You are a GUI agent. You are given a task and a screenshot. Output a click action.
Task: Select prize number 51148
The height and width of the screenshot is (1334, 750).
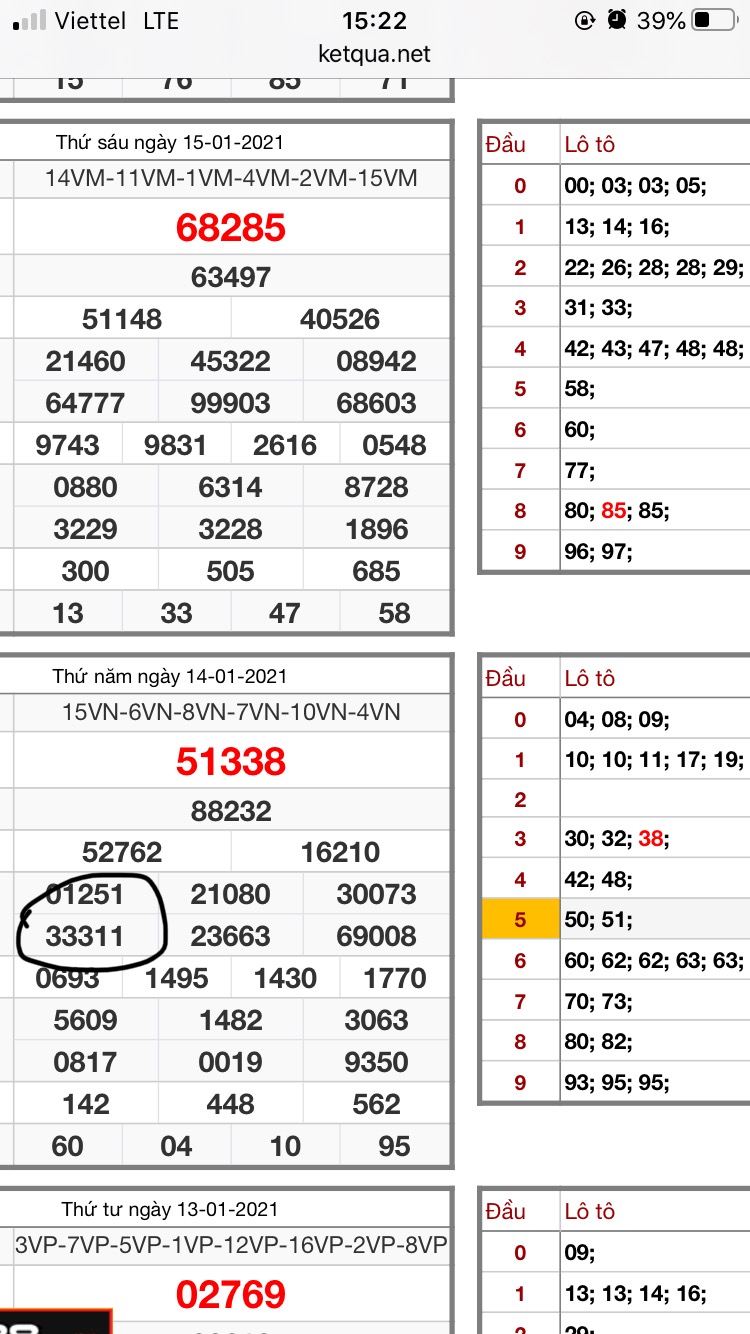point(122,319)
